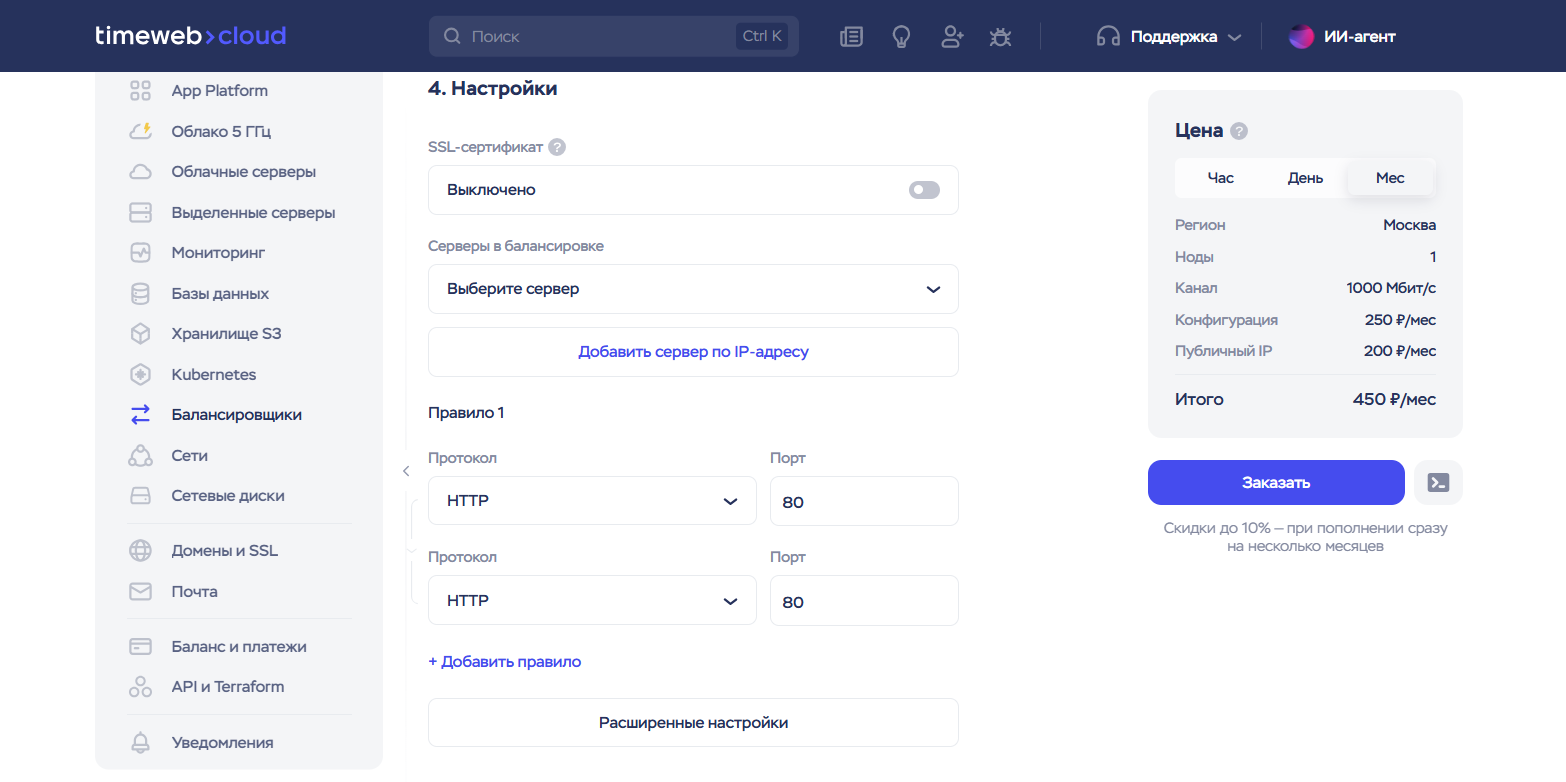Click the Сети network icon
The image size is (1566, 782).
(x=140, y=456)
